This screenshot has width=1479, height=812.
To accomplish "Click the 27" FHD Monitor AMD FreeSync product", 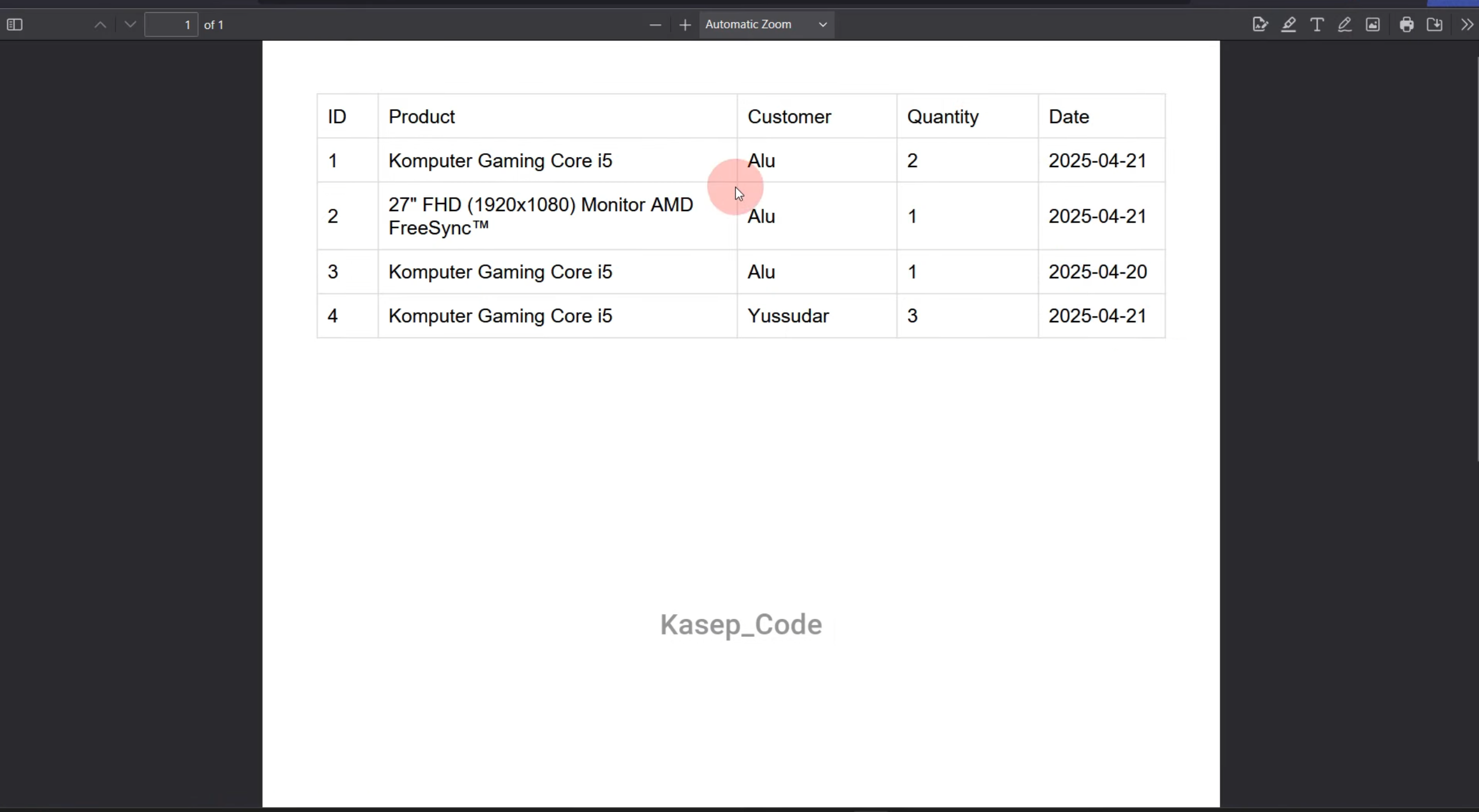I will click(541, 216).
